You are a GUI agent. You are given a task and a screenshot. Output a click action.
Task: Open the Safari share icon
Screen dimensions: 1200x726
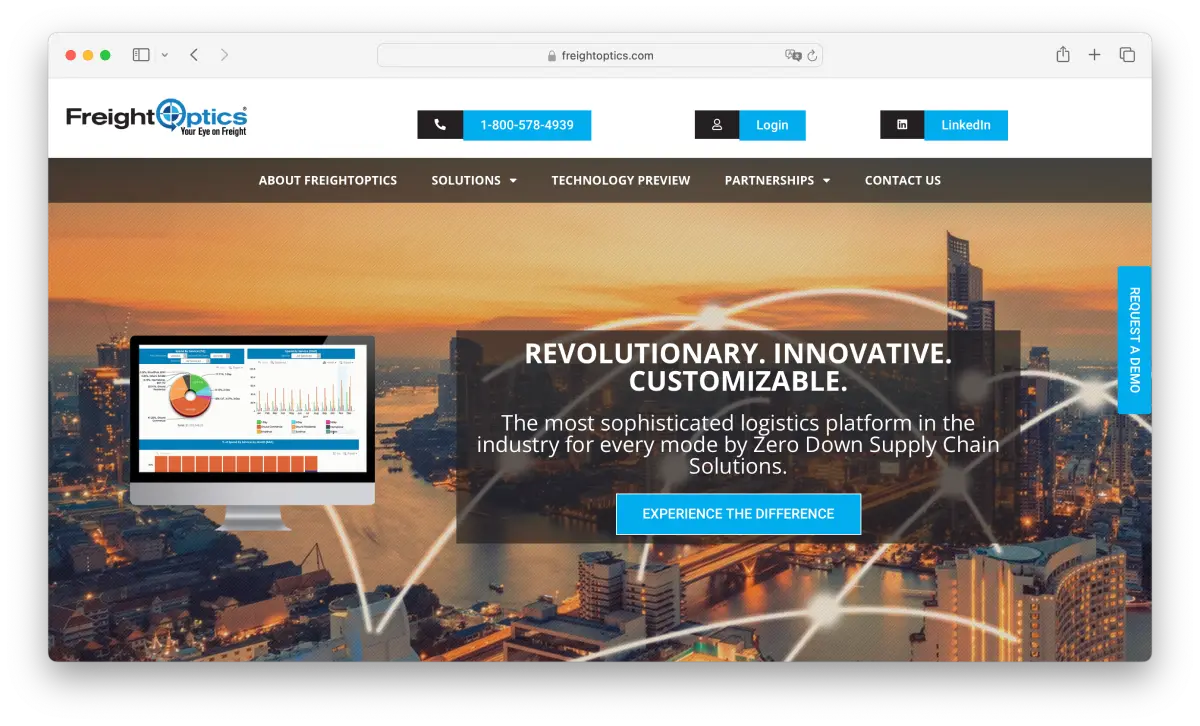tap(1063, 55)
